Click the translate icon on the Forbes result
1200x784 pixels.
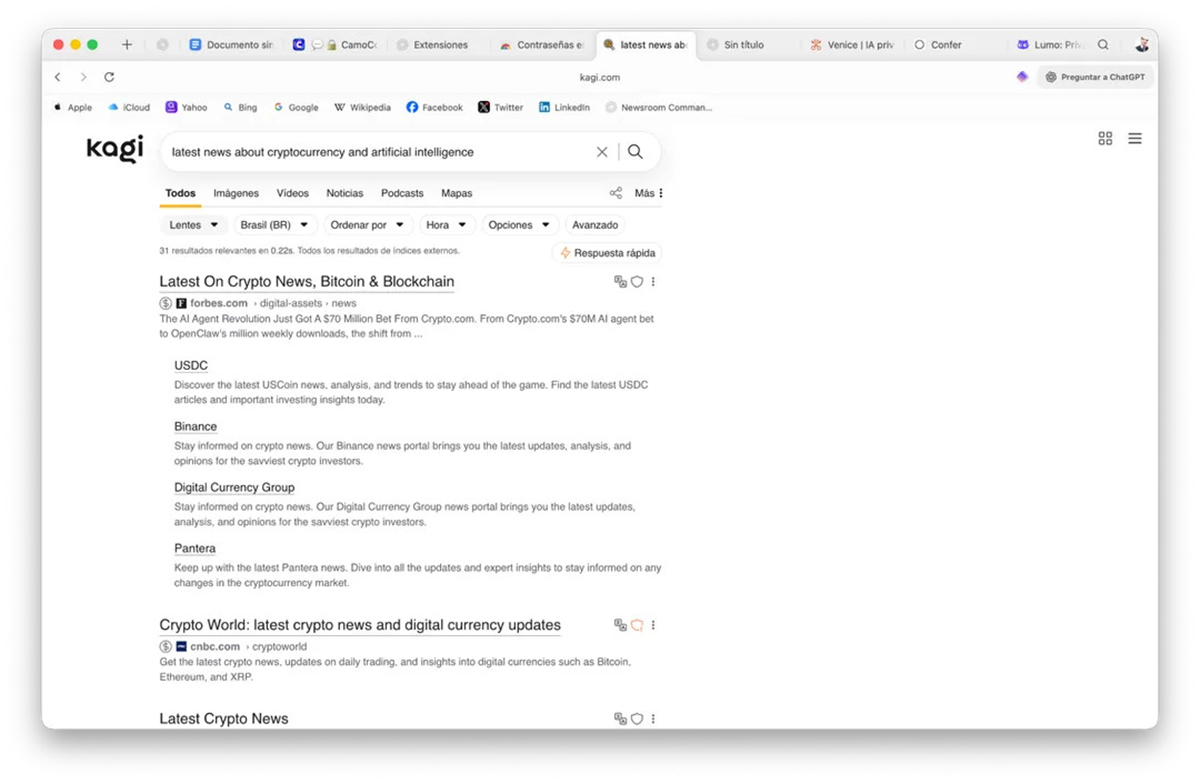click(620, 282)
